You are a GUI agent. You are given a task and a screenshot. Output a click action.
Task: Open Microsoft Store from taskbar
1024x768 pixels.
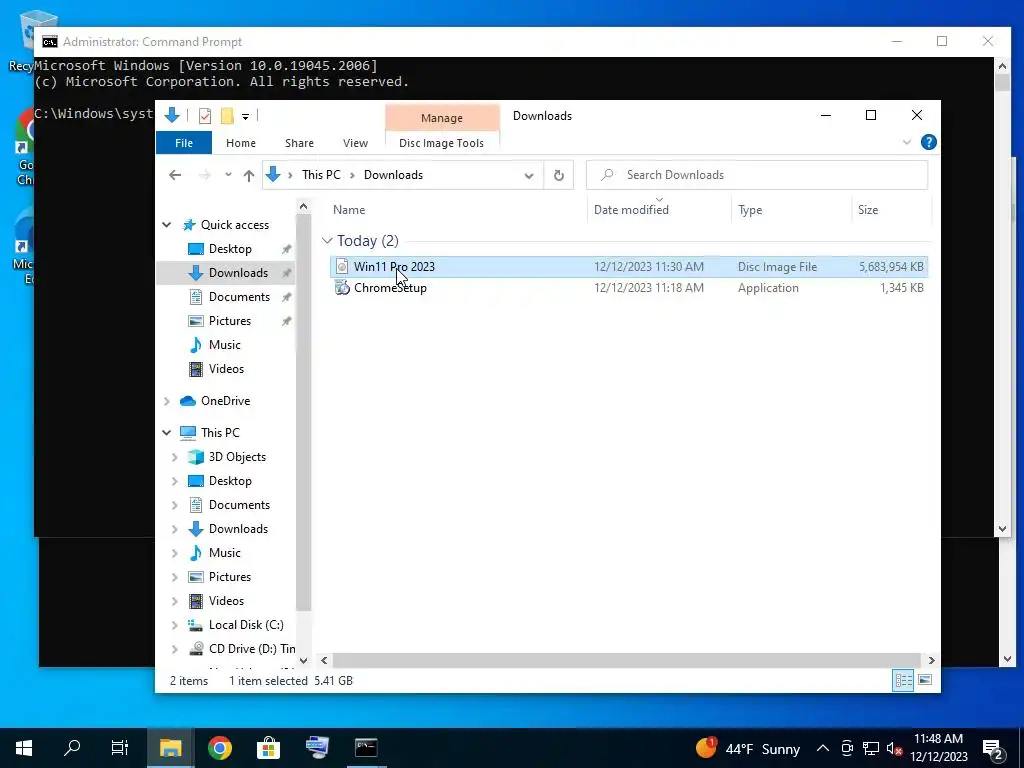click(268, 748)
